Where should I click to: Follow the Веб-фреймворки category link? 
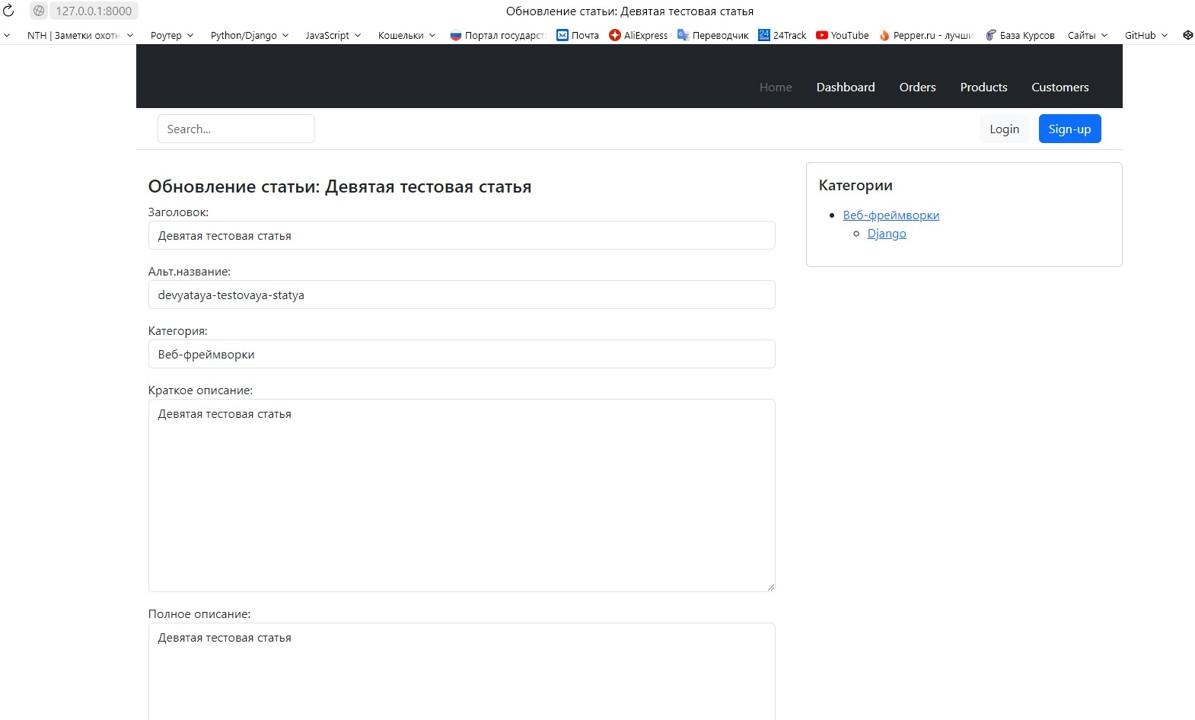tap(891, 215)
